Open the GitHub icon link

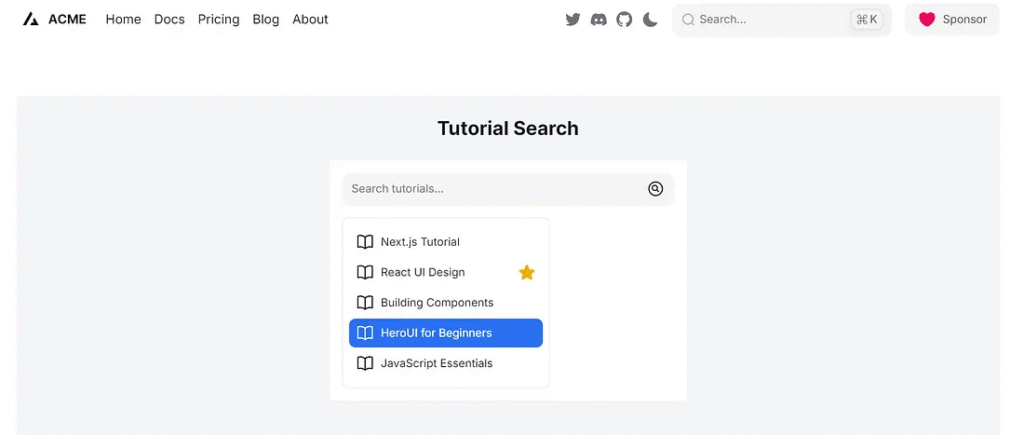624,19
